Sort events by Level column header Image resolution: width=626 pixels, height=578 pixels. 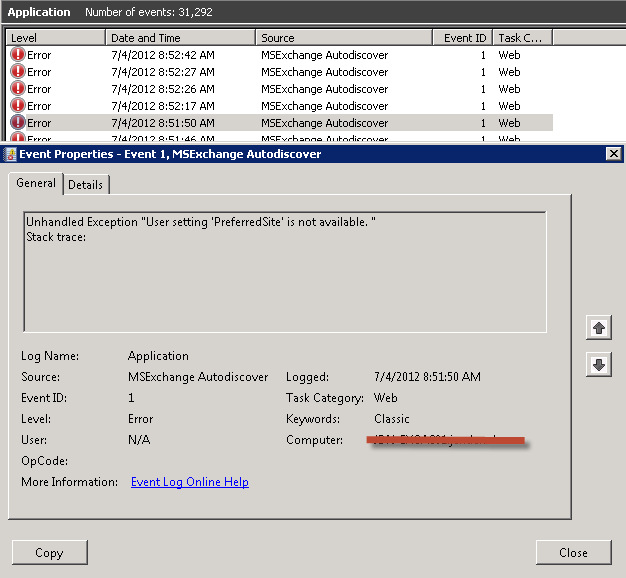tap(56, 38)
